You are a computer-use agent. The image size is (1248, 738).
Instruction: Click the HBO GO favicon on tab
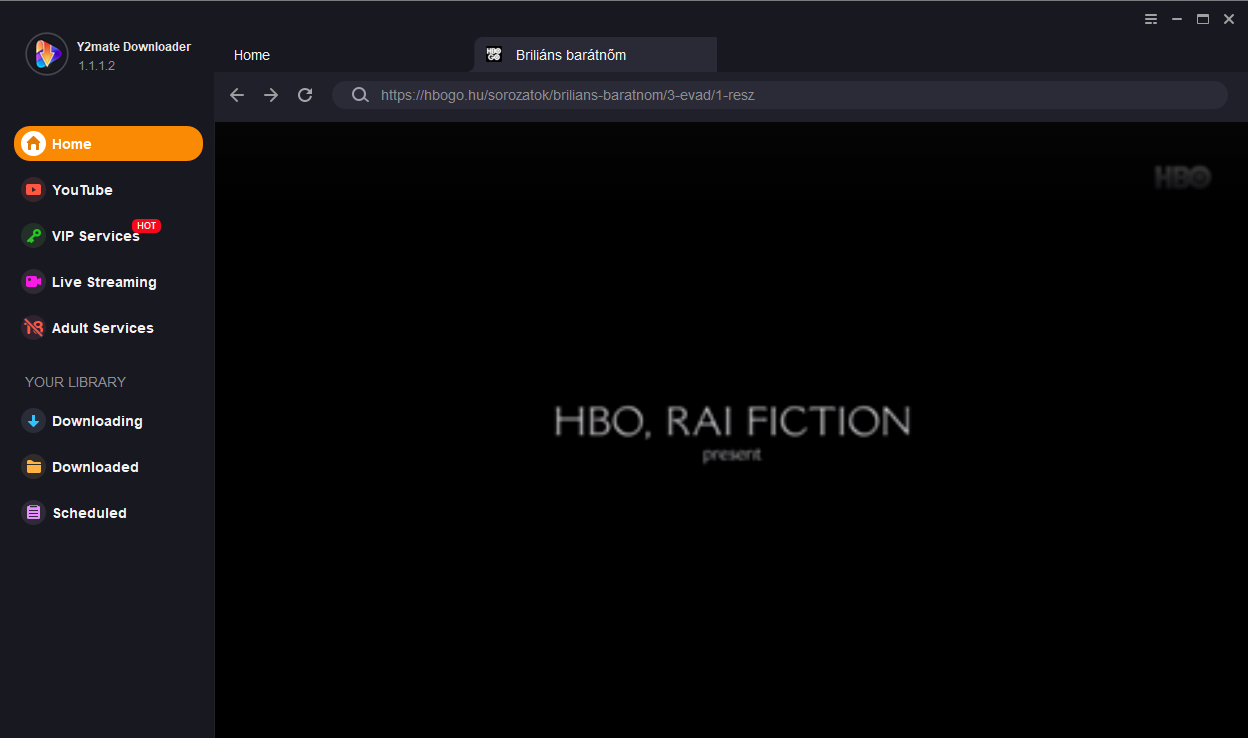coord(494,55)
